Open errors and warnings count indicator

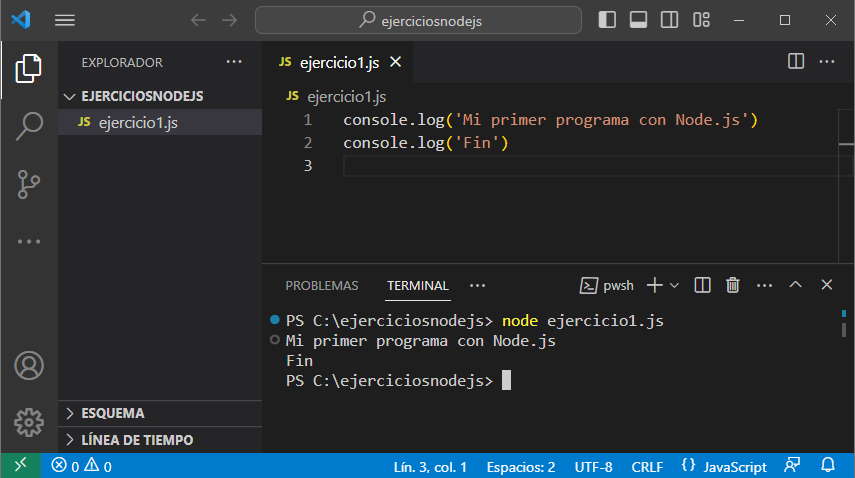click(x=81, y=466)
